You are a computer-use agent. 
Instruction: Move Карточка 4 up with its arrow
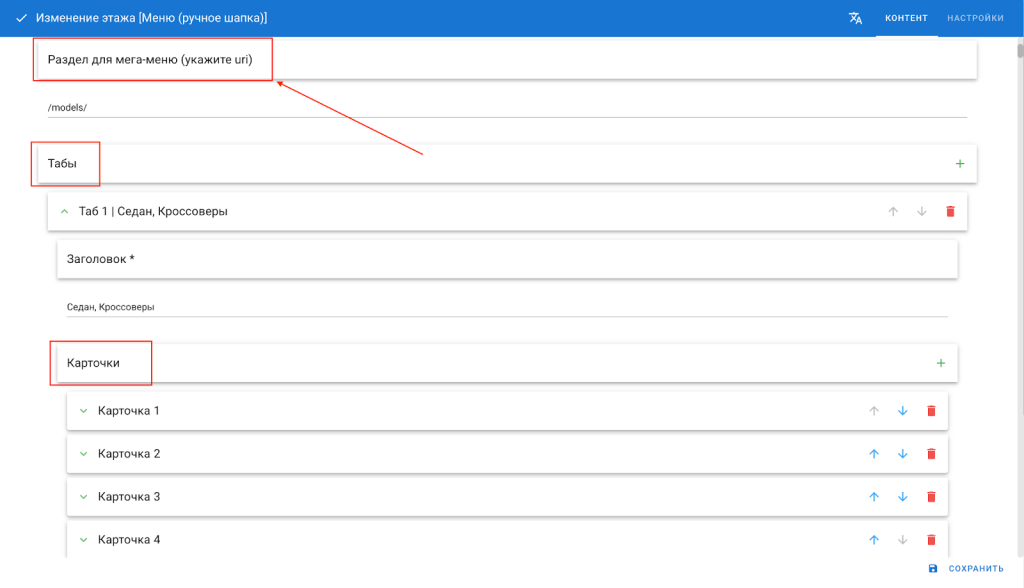click(873, 540)
